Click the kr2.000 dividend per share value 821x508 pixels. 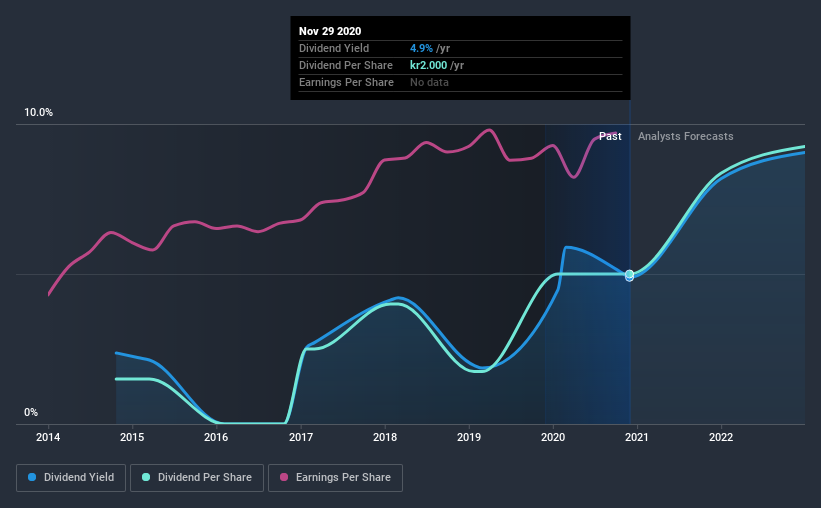click(x=428, y=65)
